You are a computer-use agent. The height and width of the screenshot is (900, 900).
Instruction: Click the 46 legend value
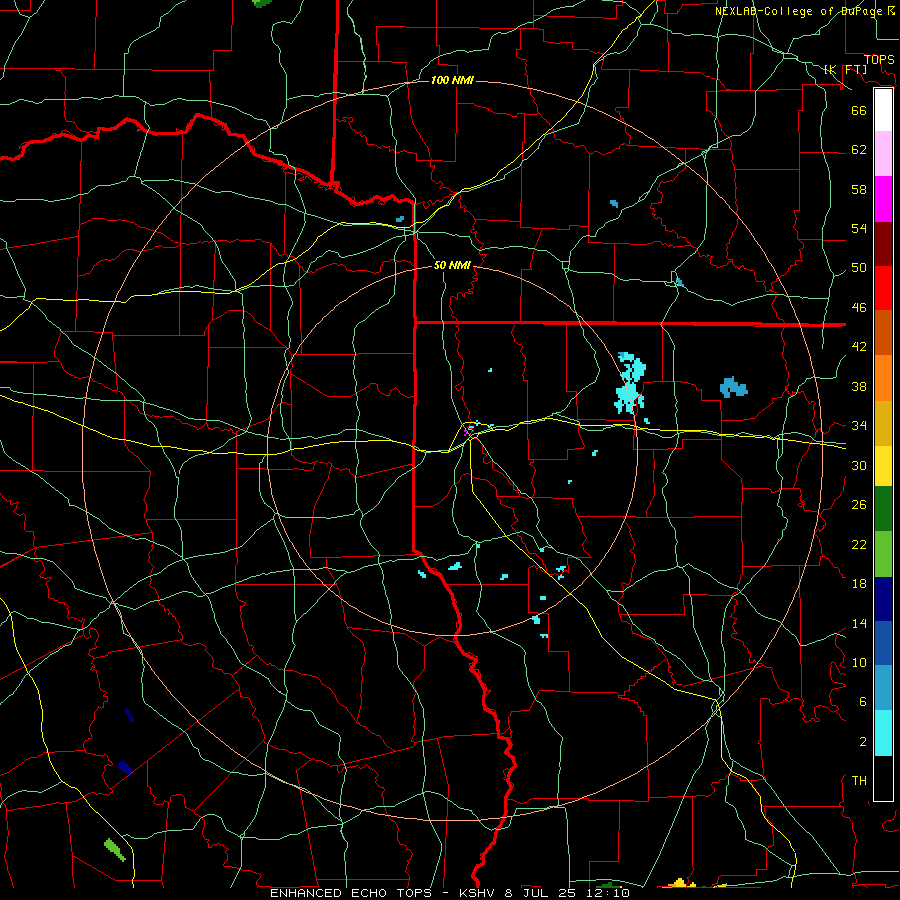(859, 308)
